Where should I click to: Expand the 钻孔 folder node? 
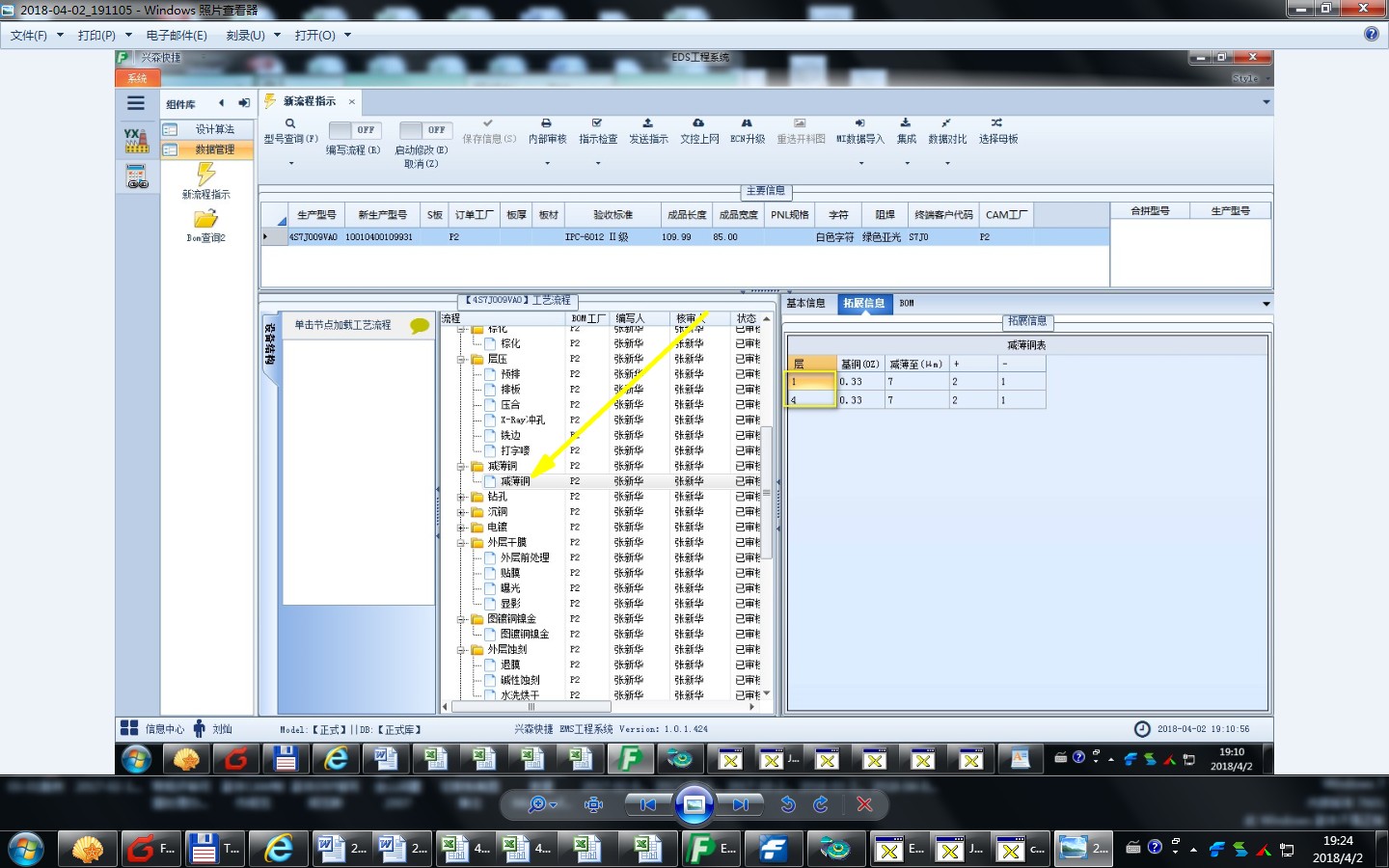point(462,497)
